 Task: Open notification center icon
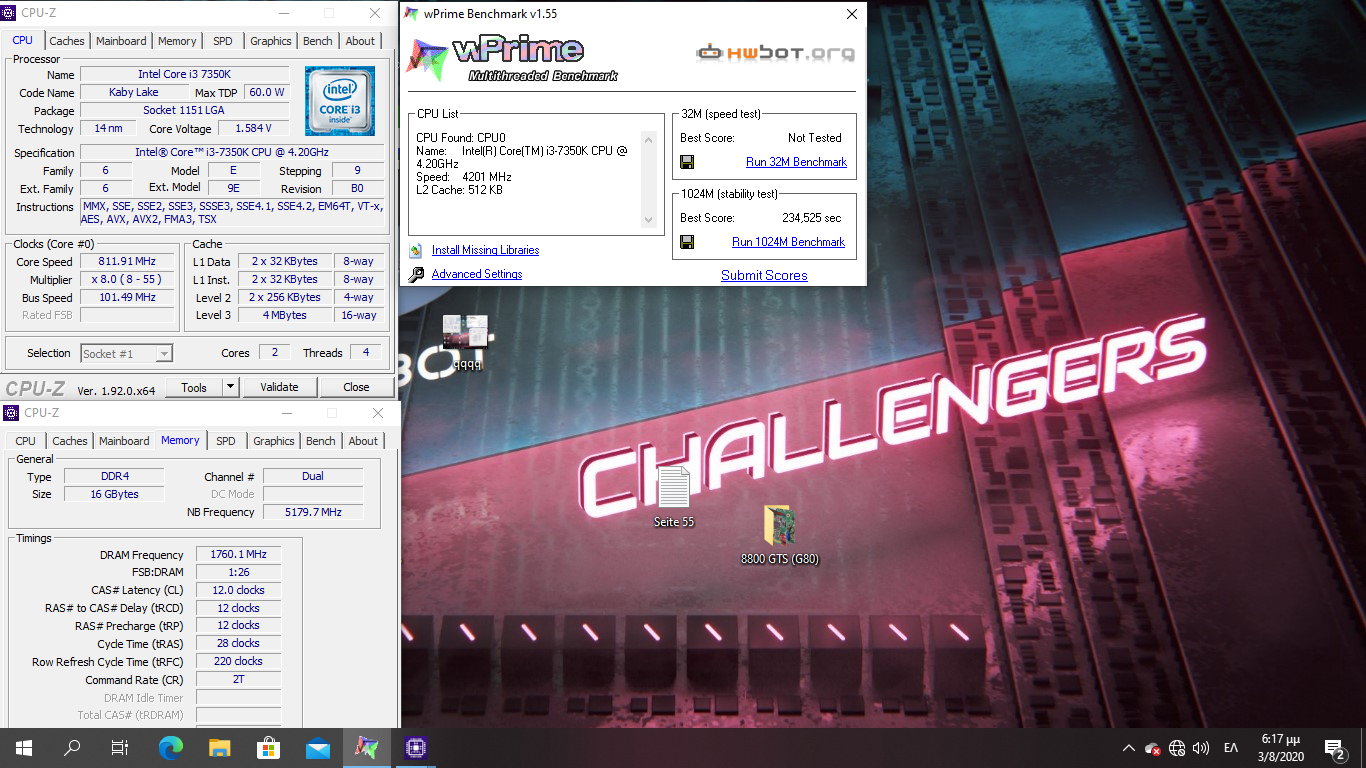[1334, 747]
